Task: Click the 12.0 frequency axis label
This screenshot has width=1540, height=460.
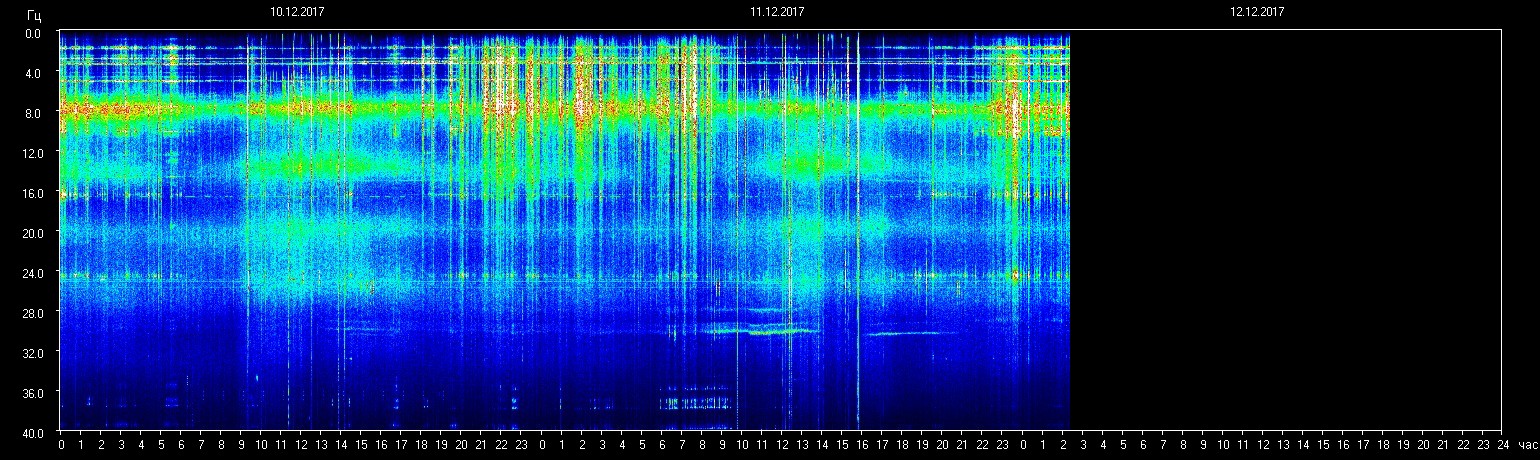Action: [34, 152]
